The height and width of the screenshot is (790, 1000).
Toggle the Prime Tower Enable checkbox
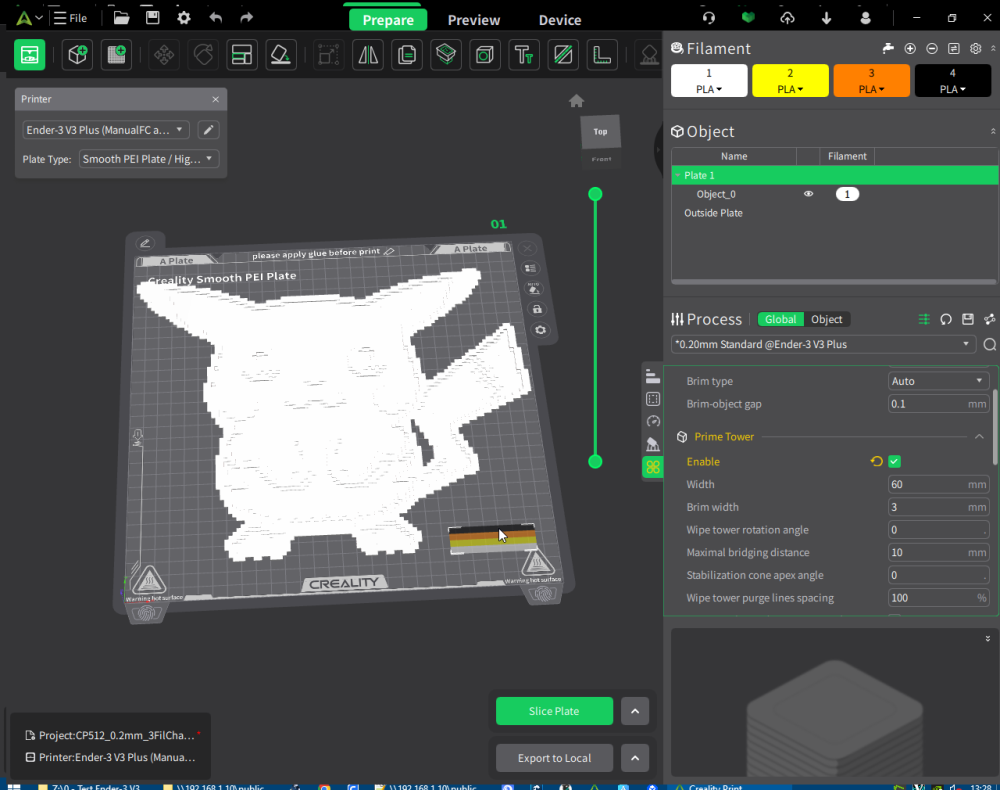click(x=894, y=462)
